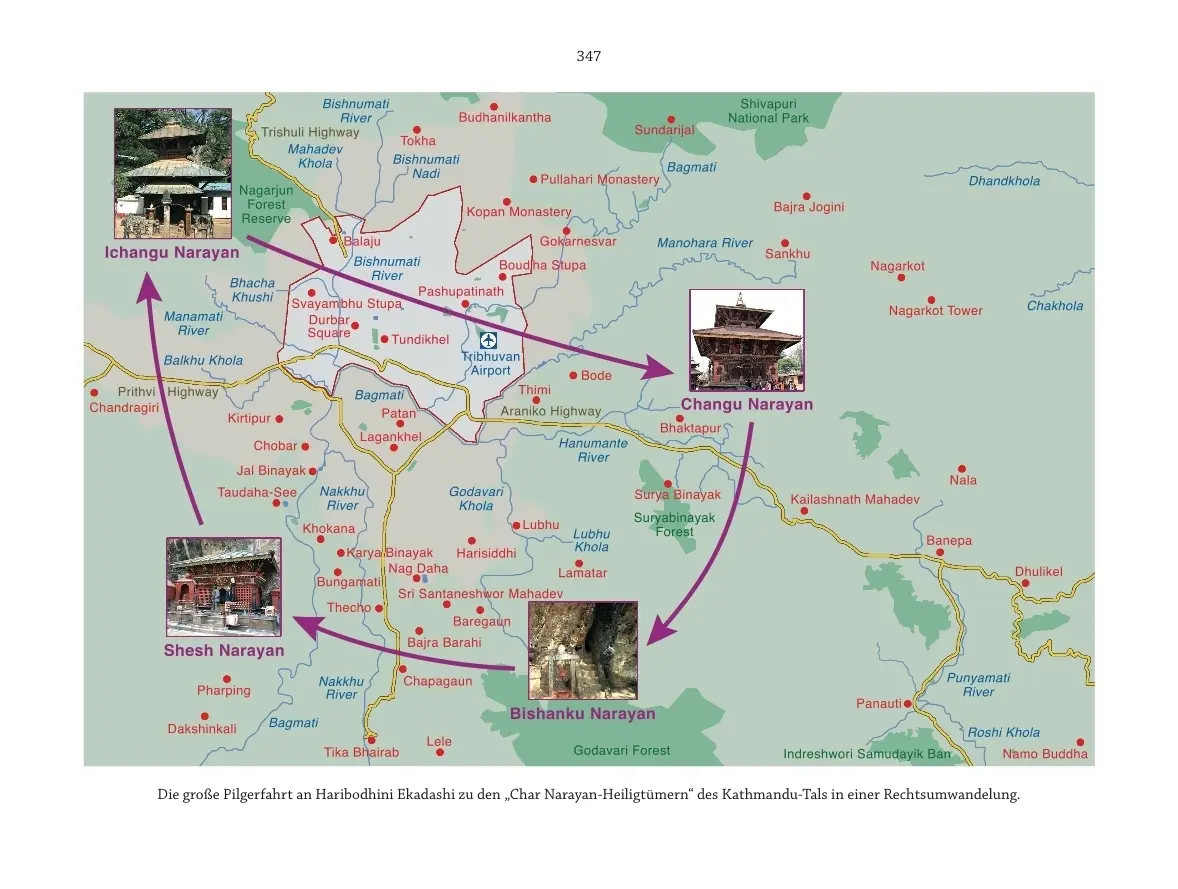
Task: Click the Sankhu label
Action: 787,253
